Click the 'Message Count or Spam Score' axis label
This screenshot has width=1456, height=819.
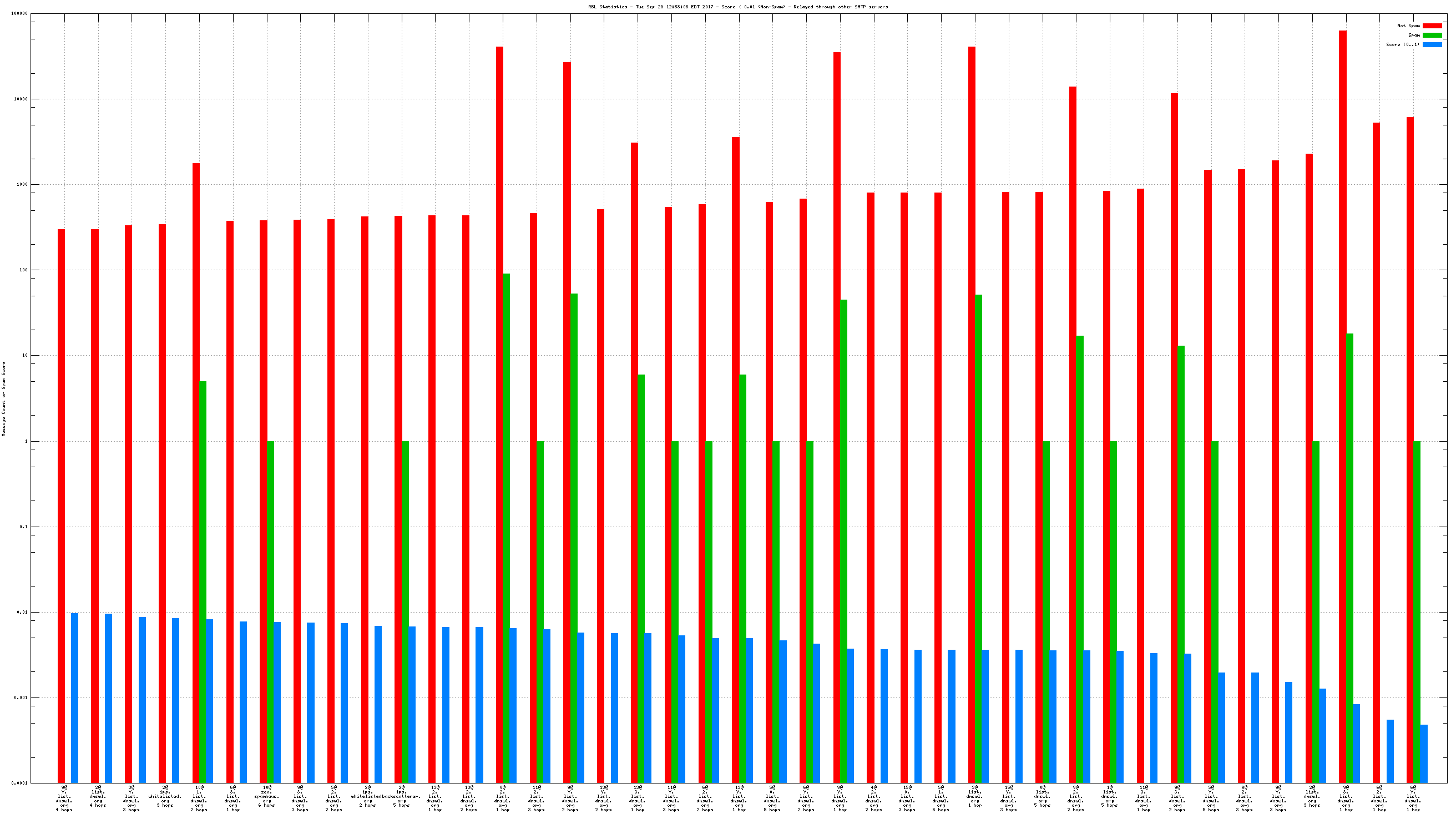(3, 398)
